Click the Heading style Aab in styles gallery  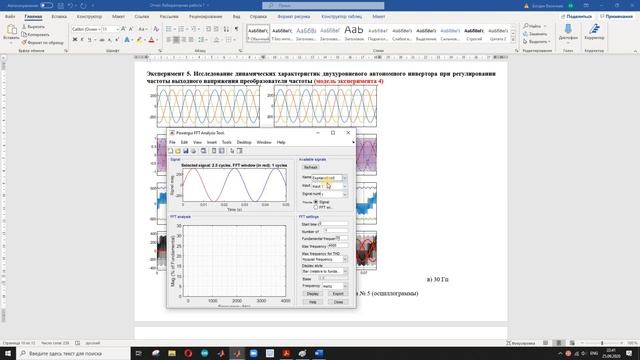(353, 33)
